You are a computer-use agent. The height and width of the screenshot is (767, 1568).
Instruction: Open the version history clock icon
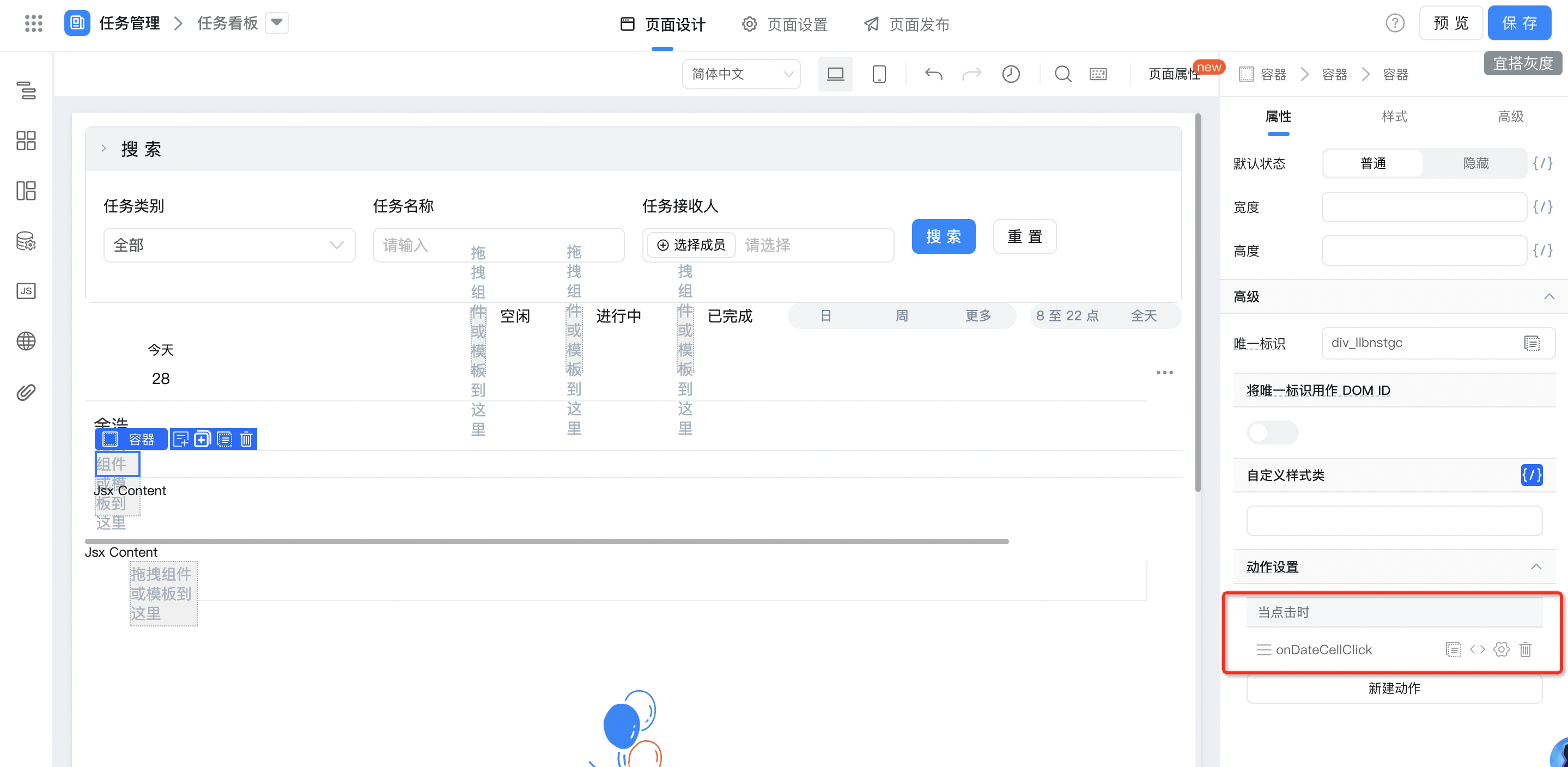pyautogui.click(x=1011, y=74)
